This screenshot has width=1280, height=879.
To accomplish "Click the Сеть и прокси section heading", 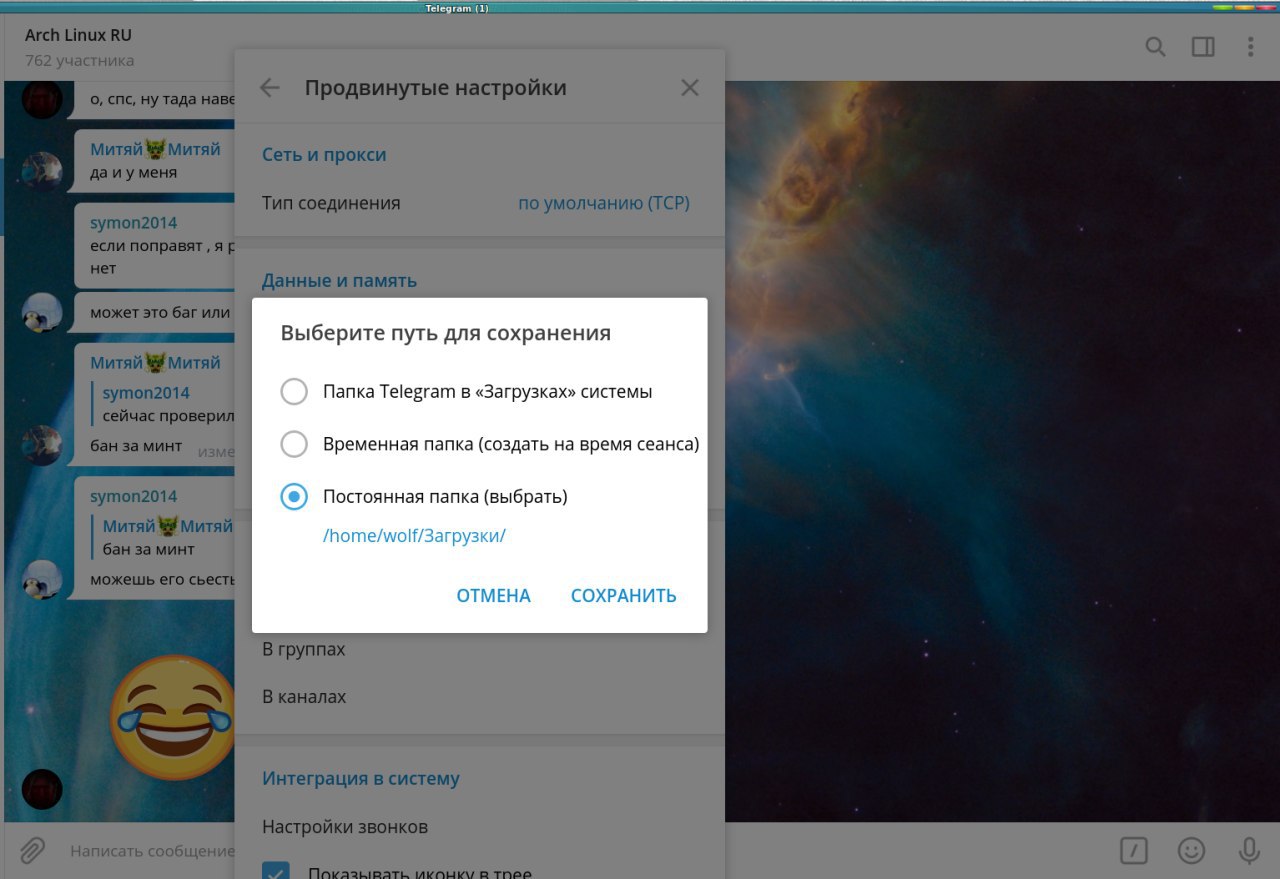I will coord(324,155).
